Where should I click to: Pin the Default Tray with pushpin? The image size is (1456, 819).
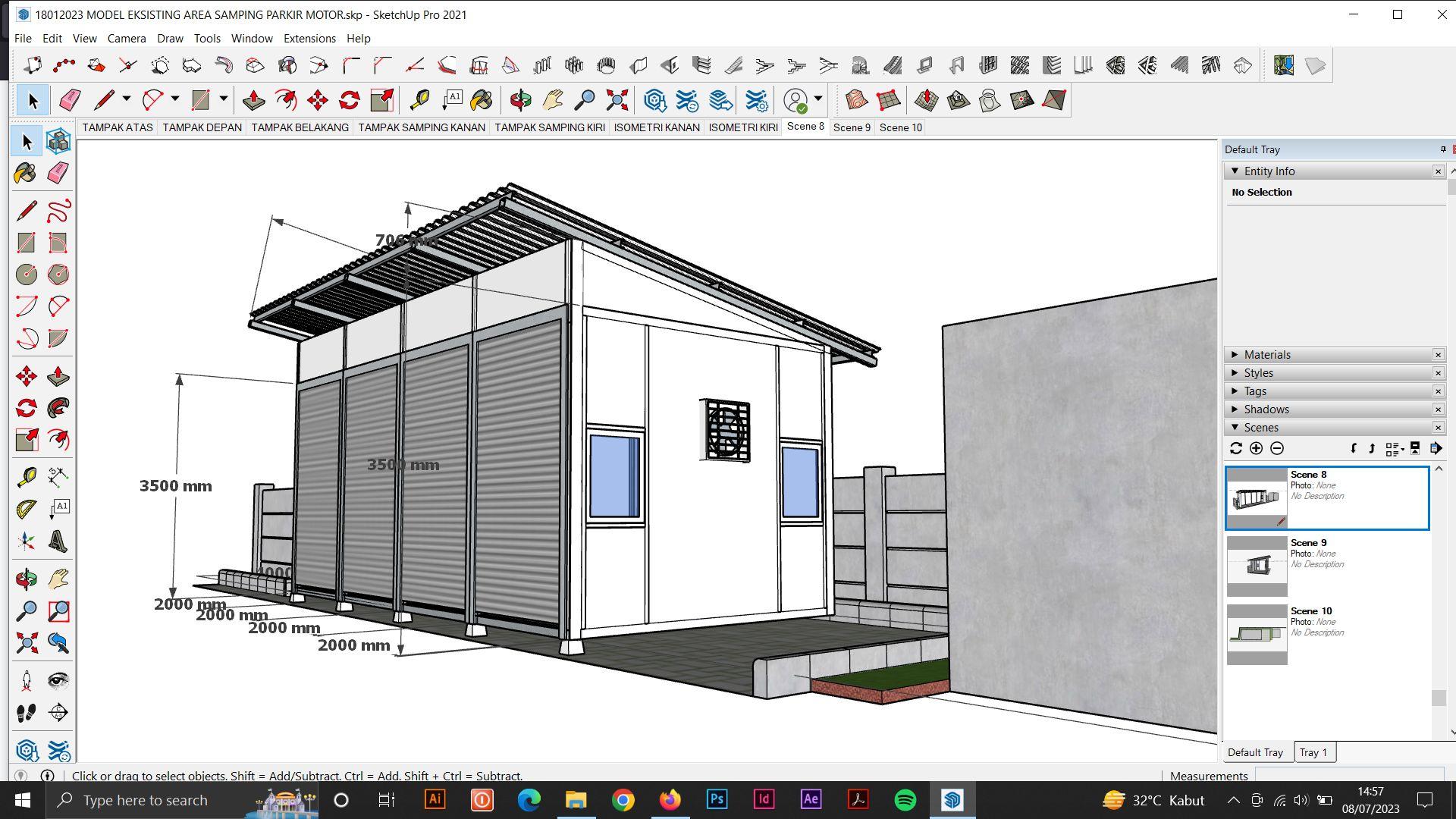coord(1442,149)
